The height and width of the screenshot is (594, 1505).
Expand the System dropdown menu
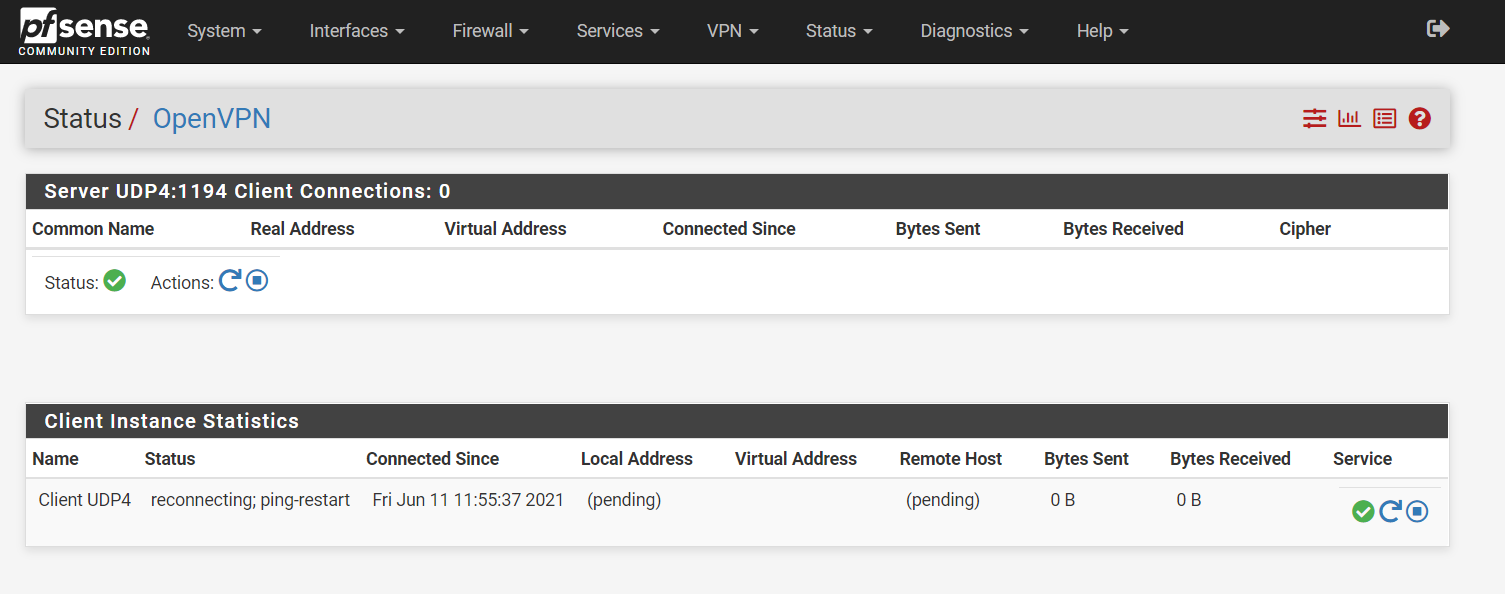click(224, 31)
